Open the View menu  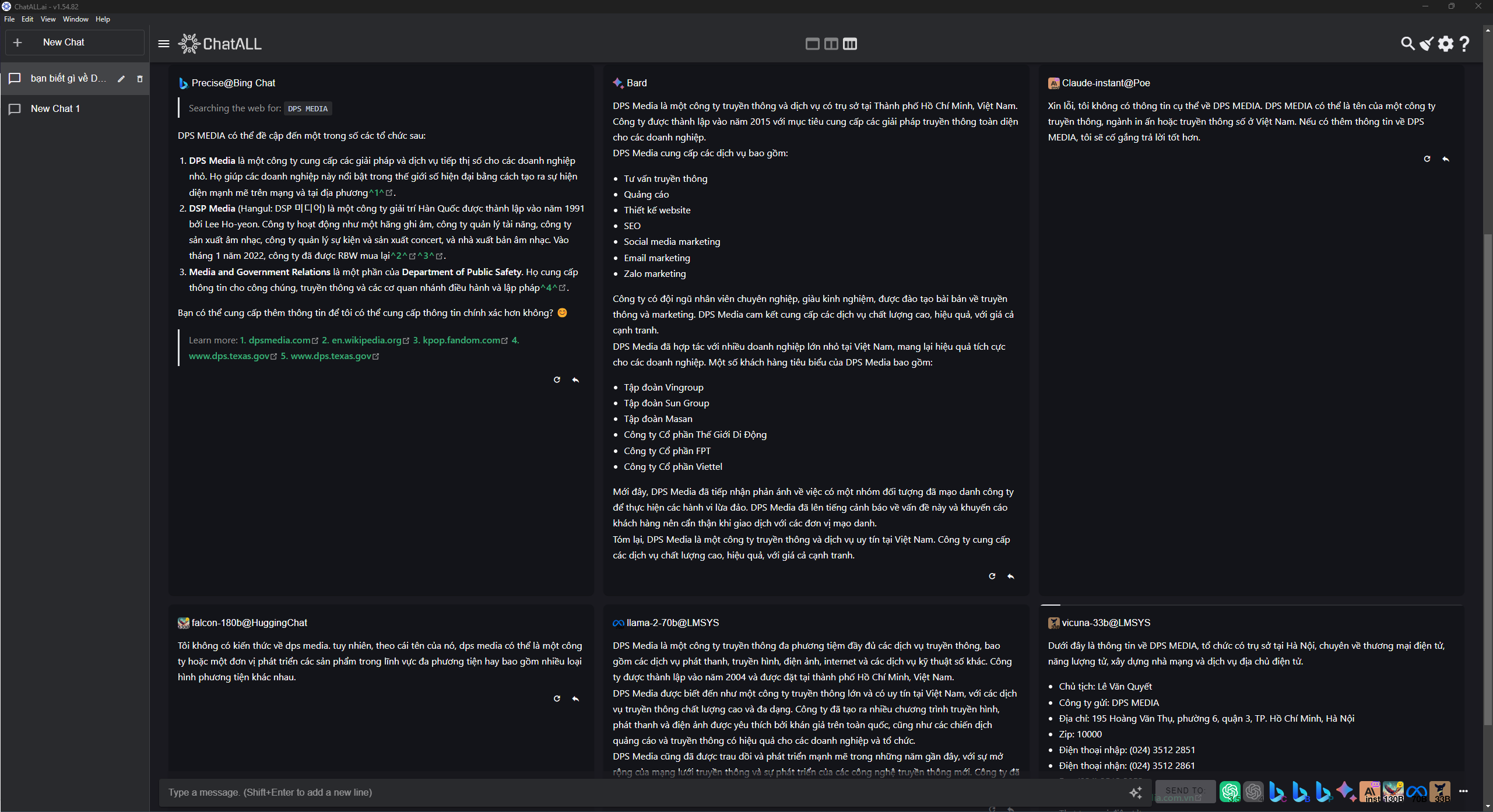pos(48,19)
